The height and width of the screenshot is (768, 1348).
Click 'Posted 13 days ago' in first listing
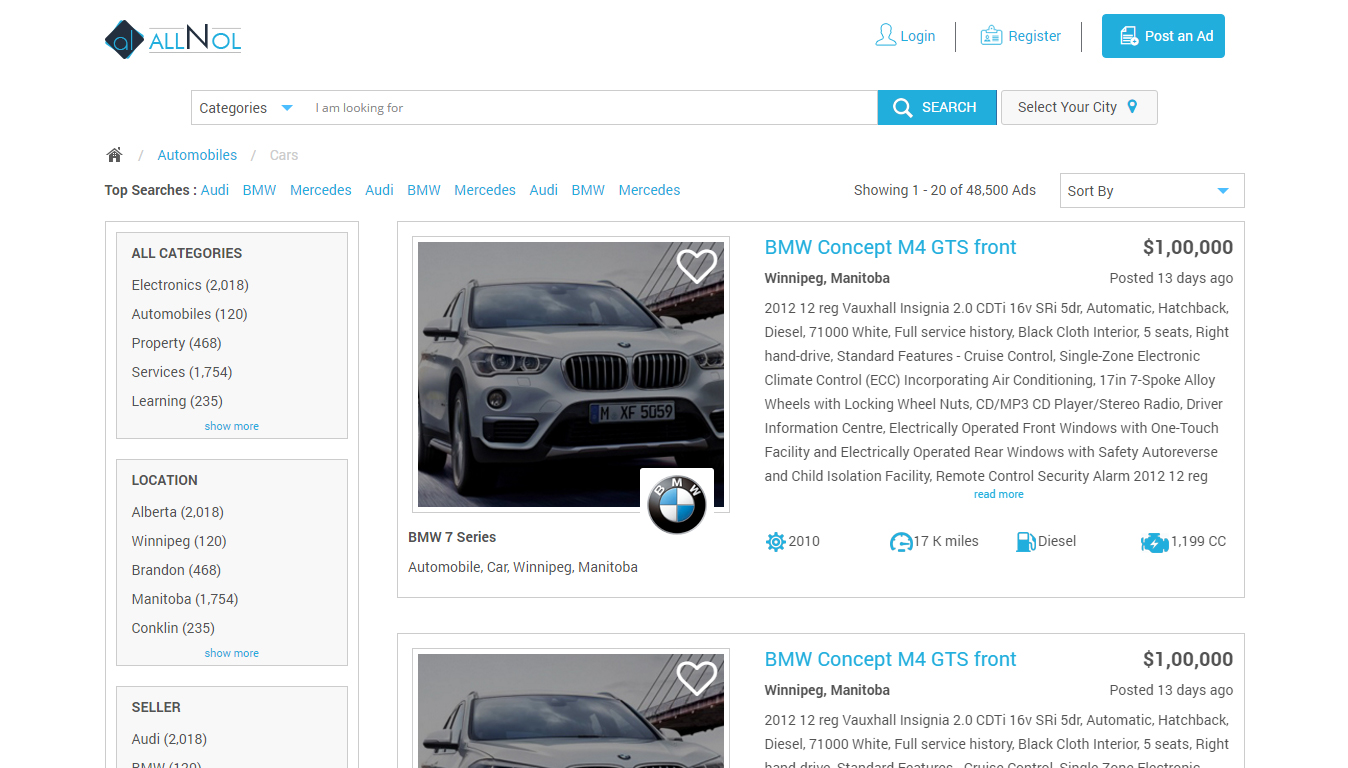tap(1171, 278)
